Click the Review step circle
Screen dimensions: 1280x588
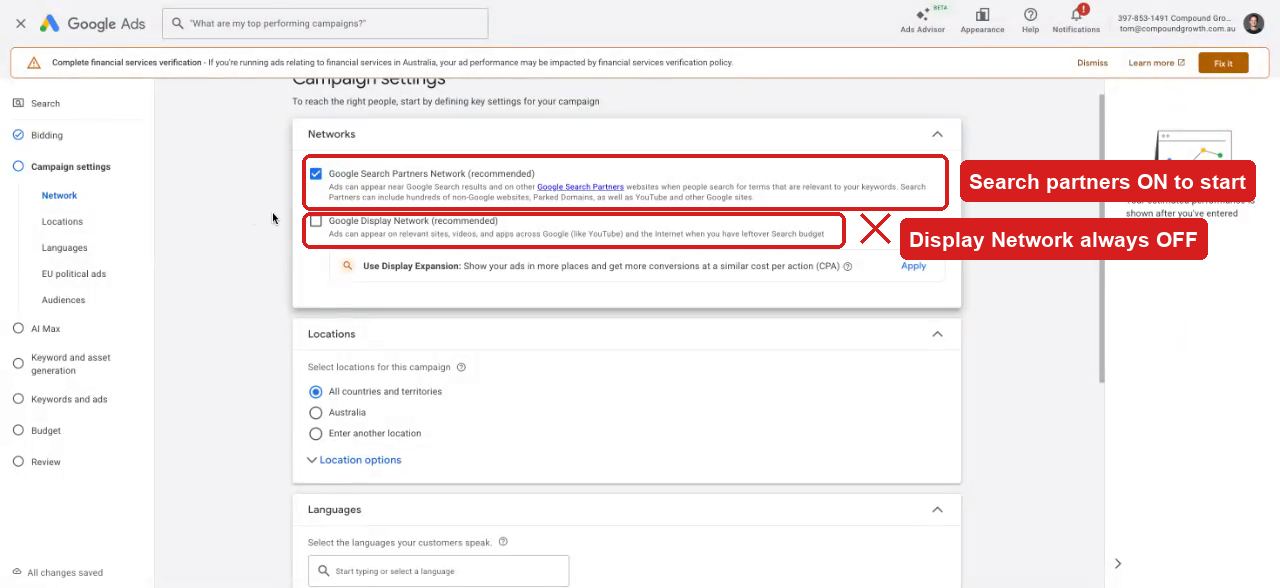coord(18,462)
